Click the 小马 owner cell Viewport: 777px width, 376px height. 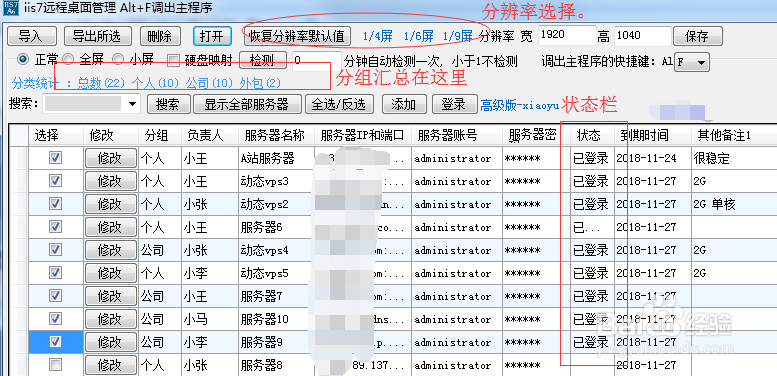[209, 319]
